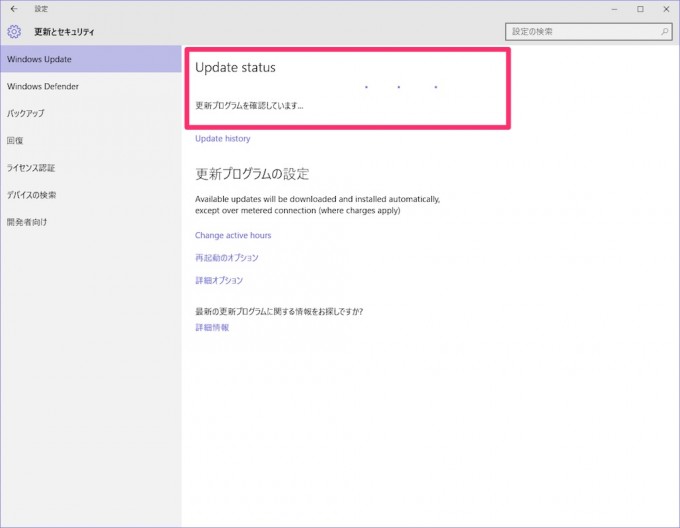Click the search magnifier icon

(664, 32)
